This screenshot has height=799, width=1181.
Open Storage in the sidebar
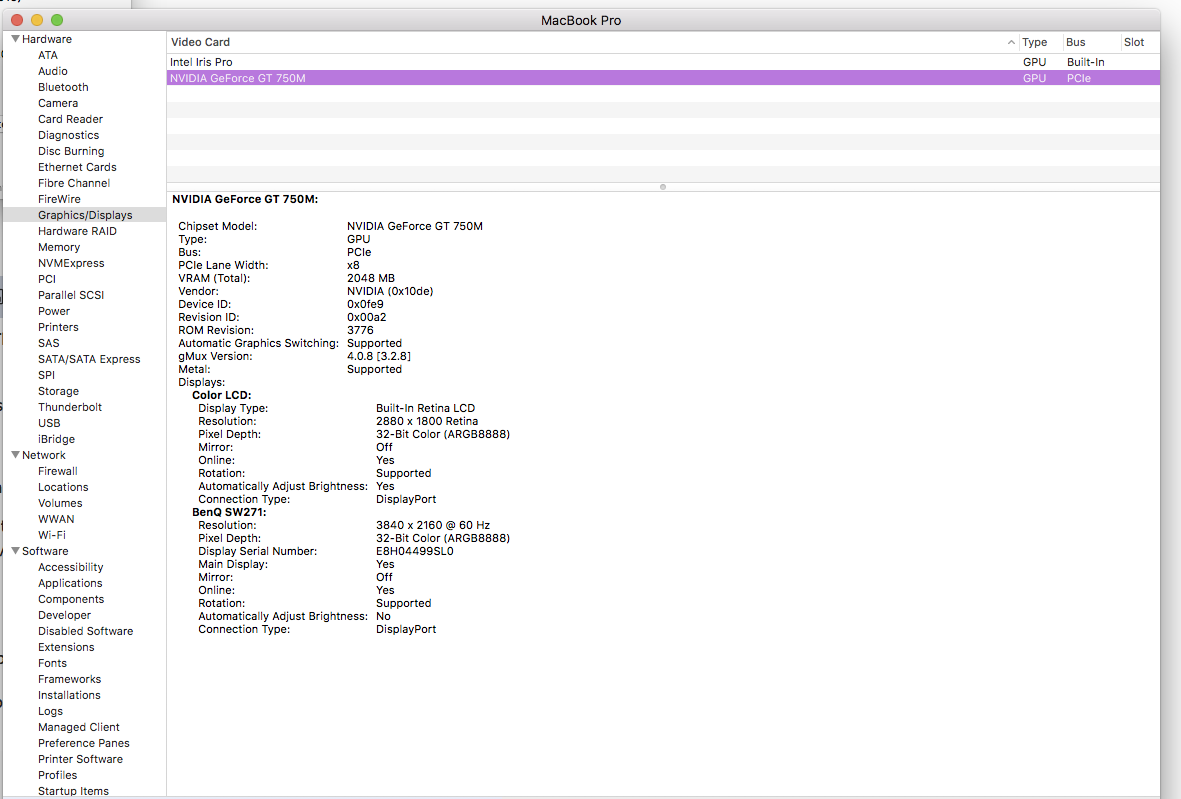coord(58,391)
